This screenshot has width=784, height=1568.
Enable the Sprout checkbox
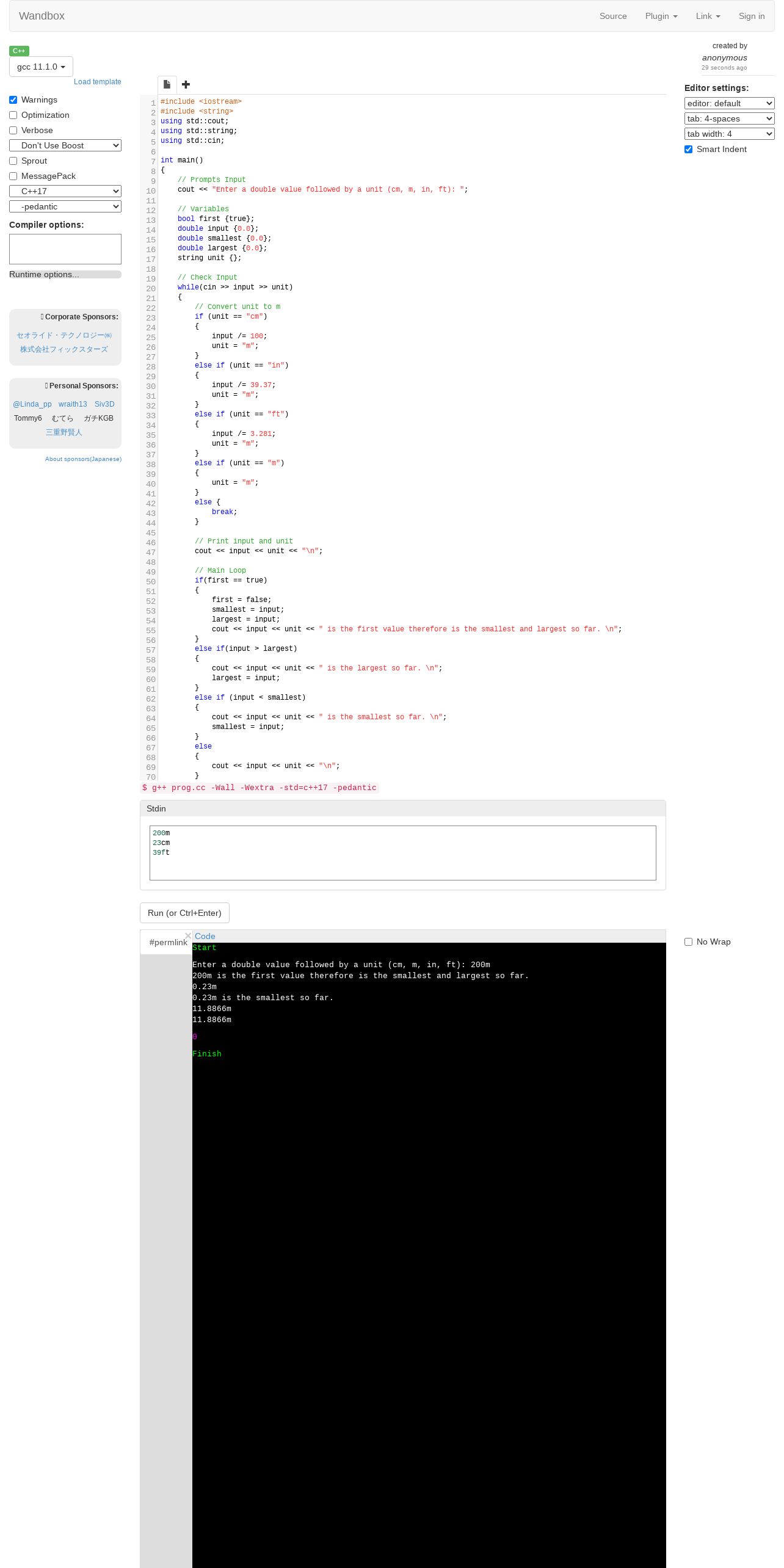click(x=13, y=161)
